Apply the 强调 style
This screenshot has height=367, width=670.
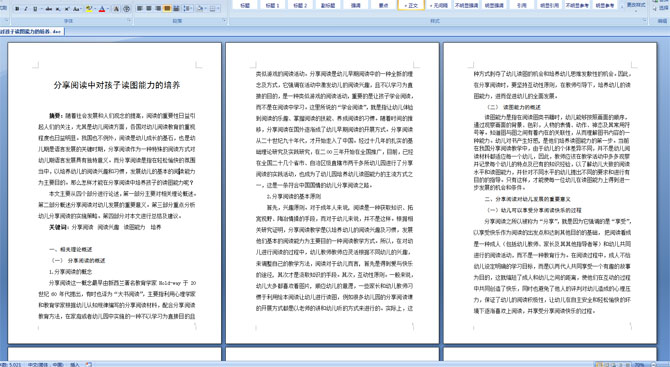(x=356, y=5)
